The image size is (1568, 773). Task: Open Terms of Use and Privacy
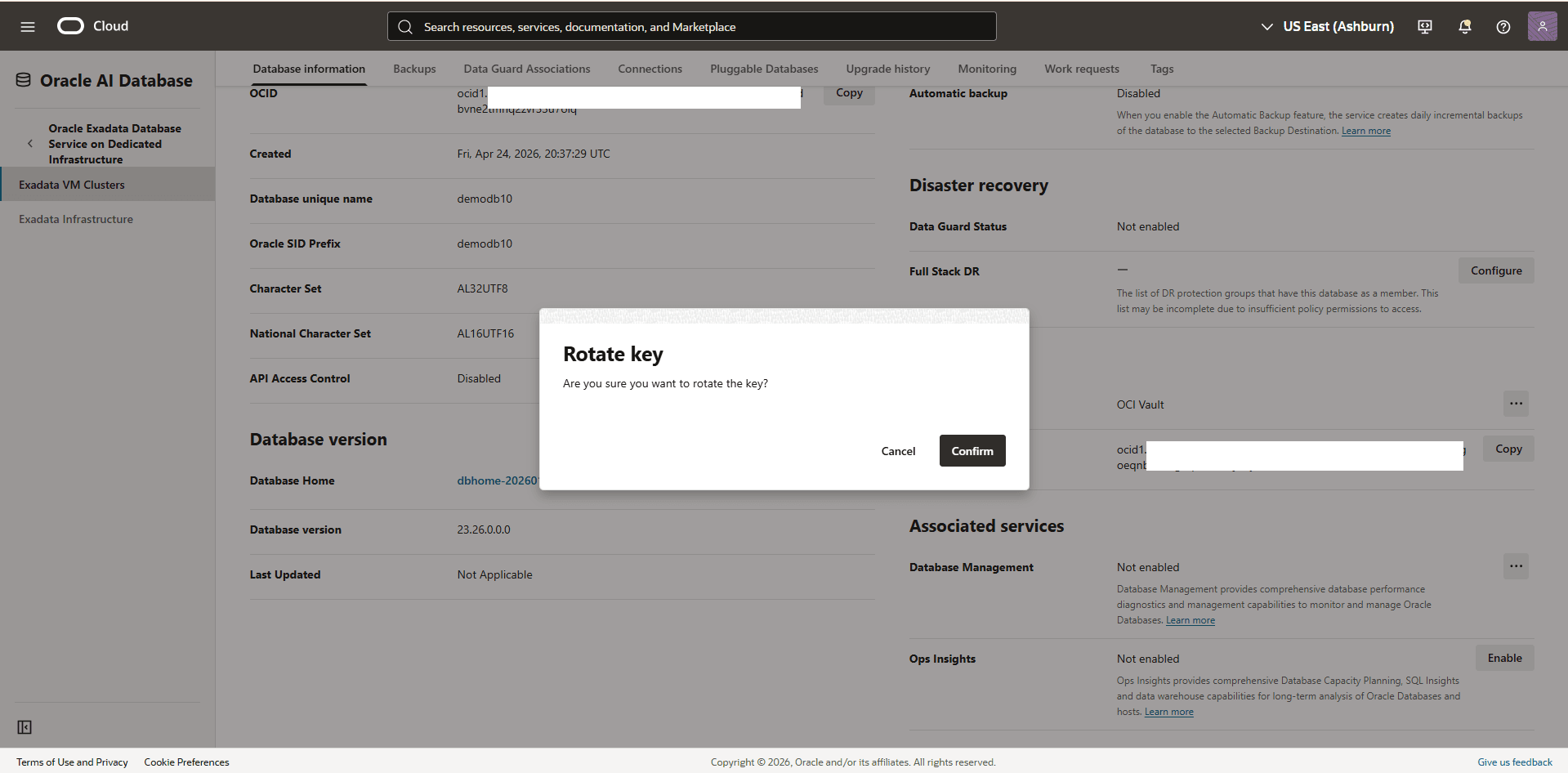coord(72,762)
